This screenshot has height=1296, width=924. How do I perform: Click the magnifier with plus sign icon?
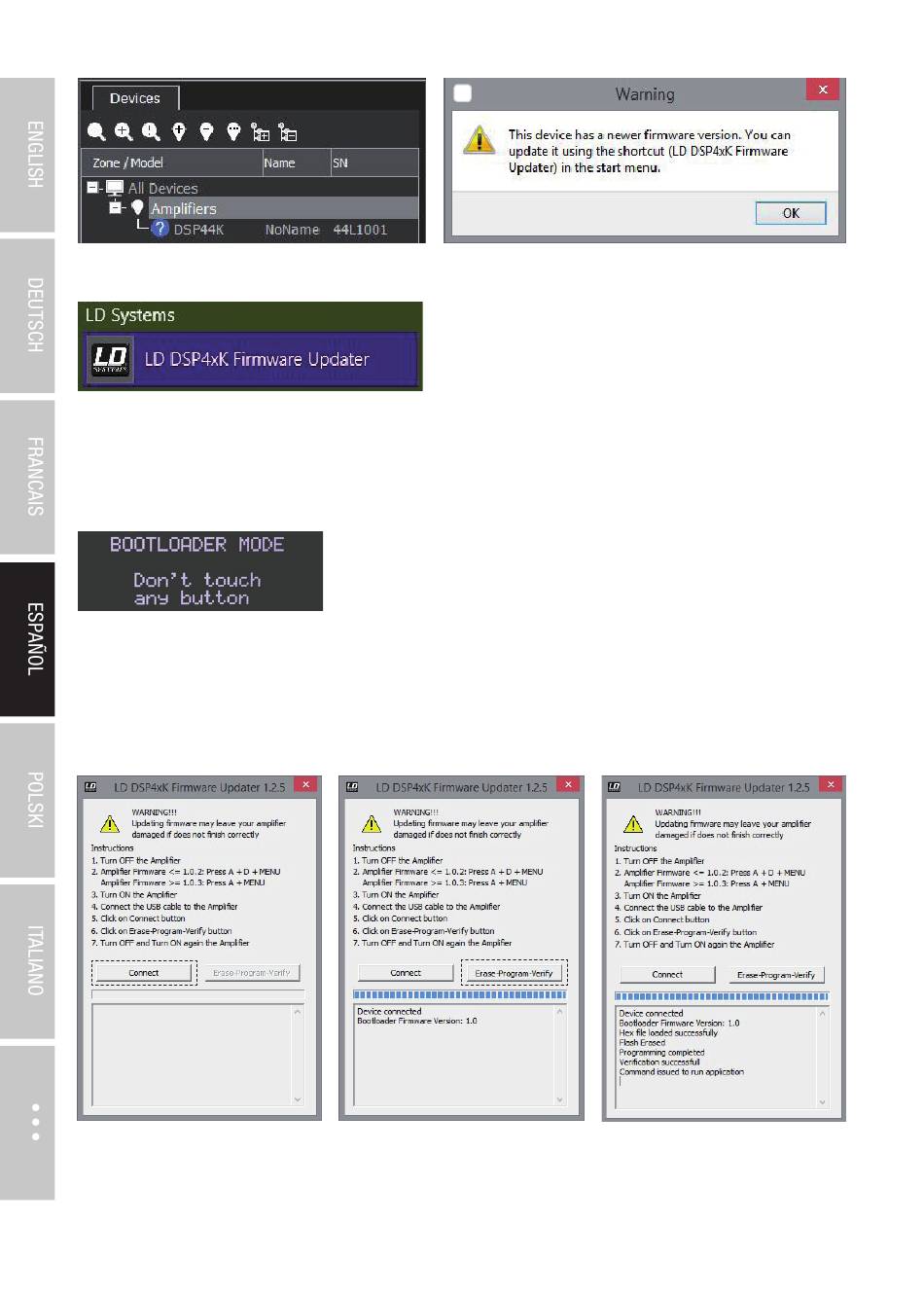coord(124,131)
